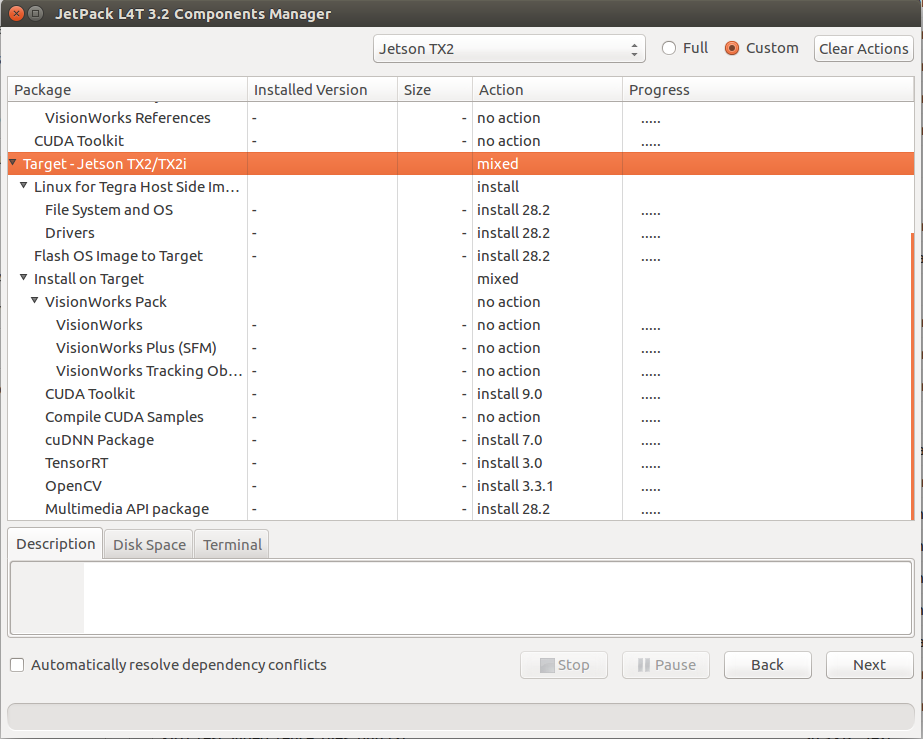Select the VisionWorks References row
This screenshot has width=923, height=739.
click(459, 118)
